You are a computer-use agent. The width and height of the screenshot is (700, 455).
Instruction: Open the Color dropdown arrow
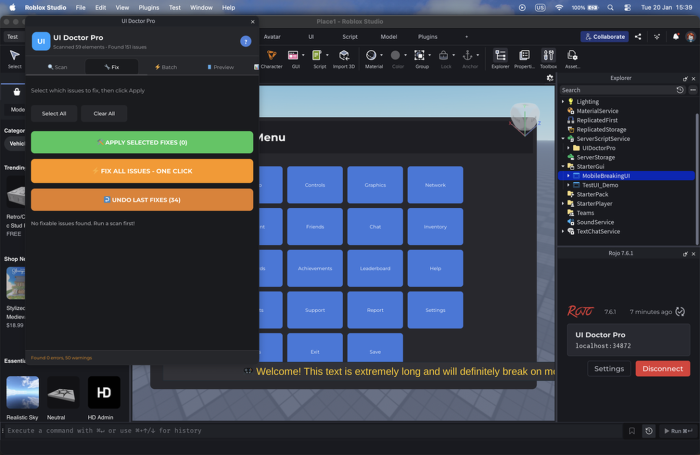[x=405, y=55]
